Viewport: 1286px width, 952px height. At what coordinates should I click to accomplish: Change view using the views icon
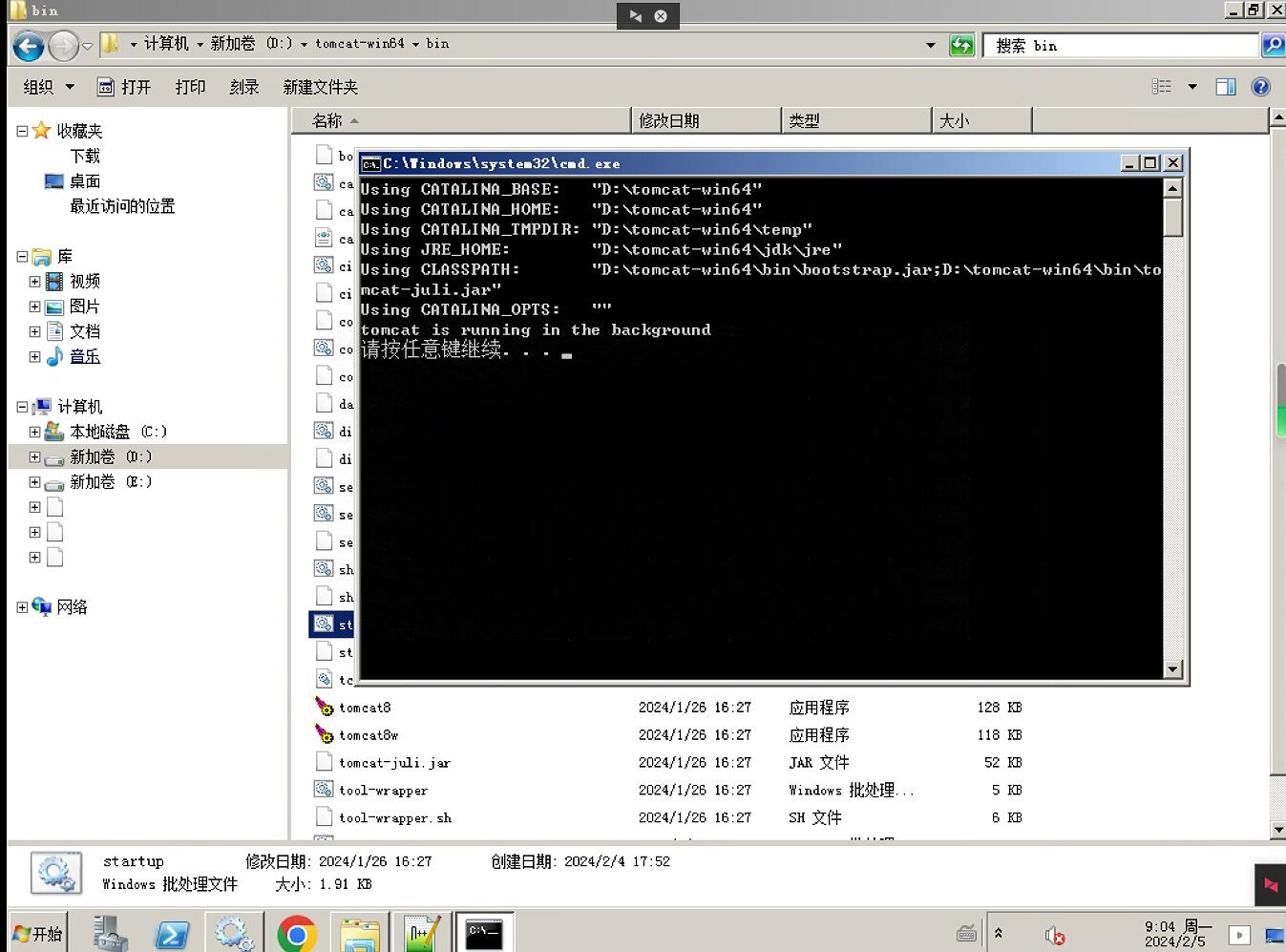click(x=1162, y=87)
